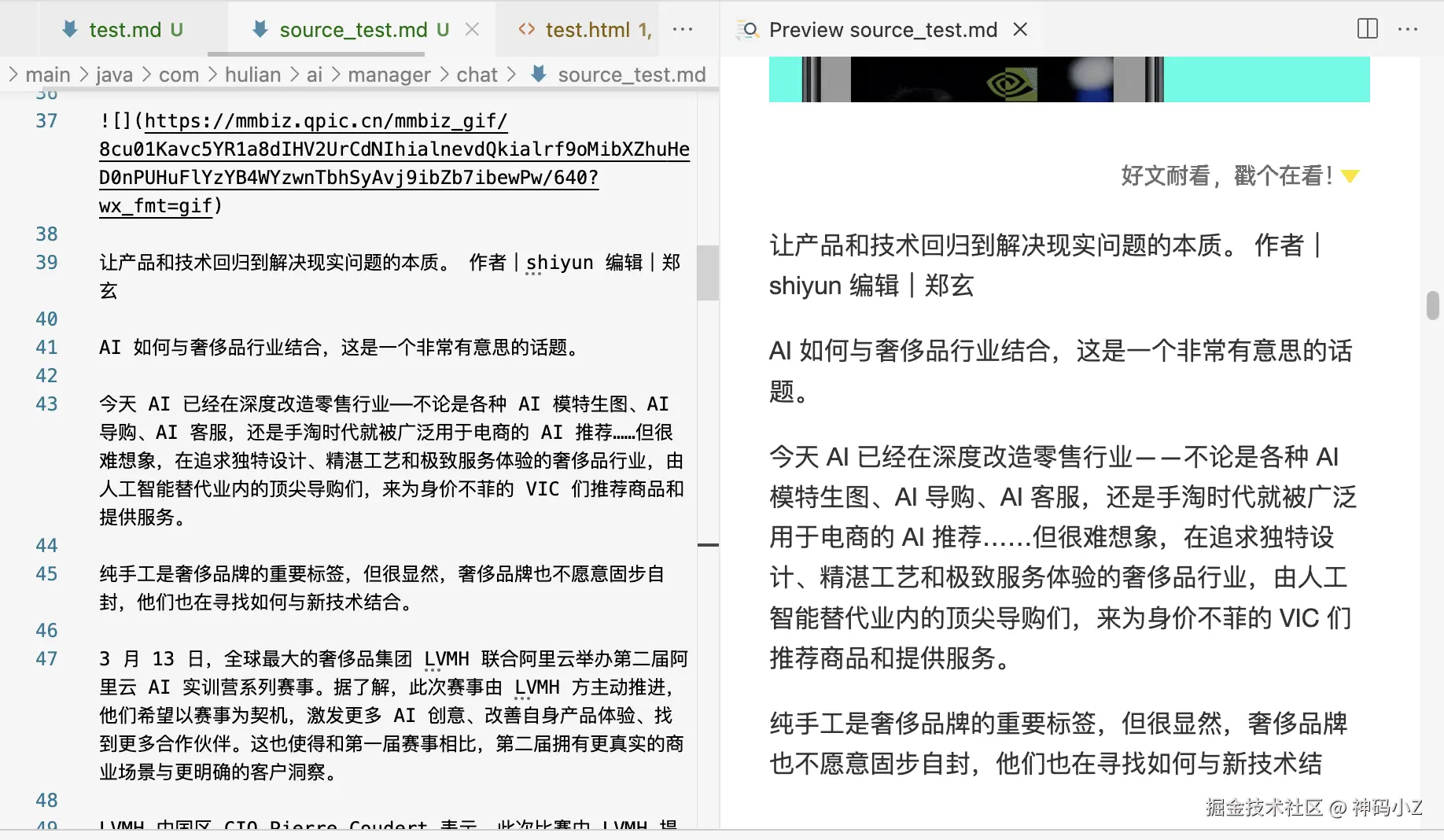The width and height of the screenshot is (1444, 840).
Task: Click the word shiyun in editor line 39
Action: 559,263
